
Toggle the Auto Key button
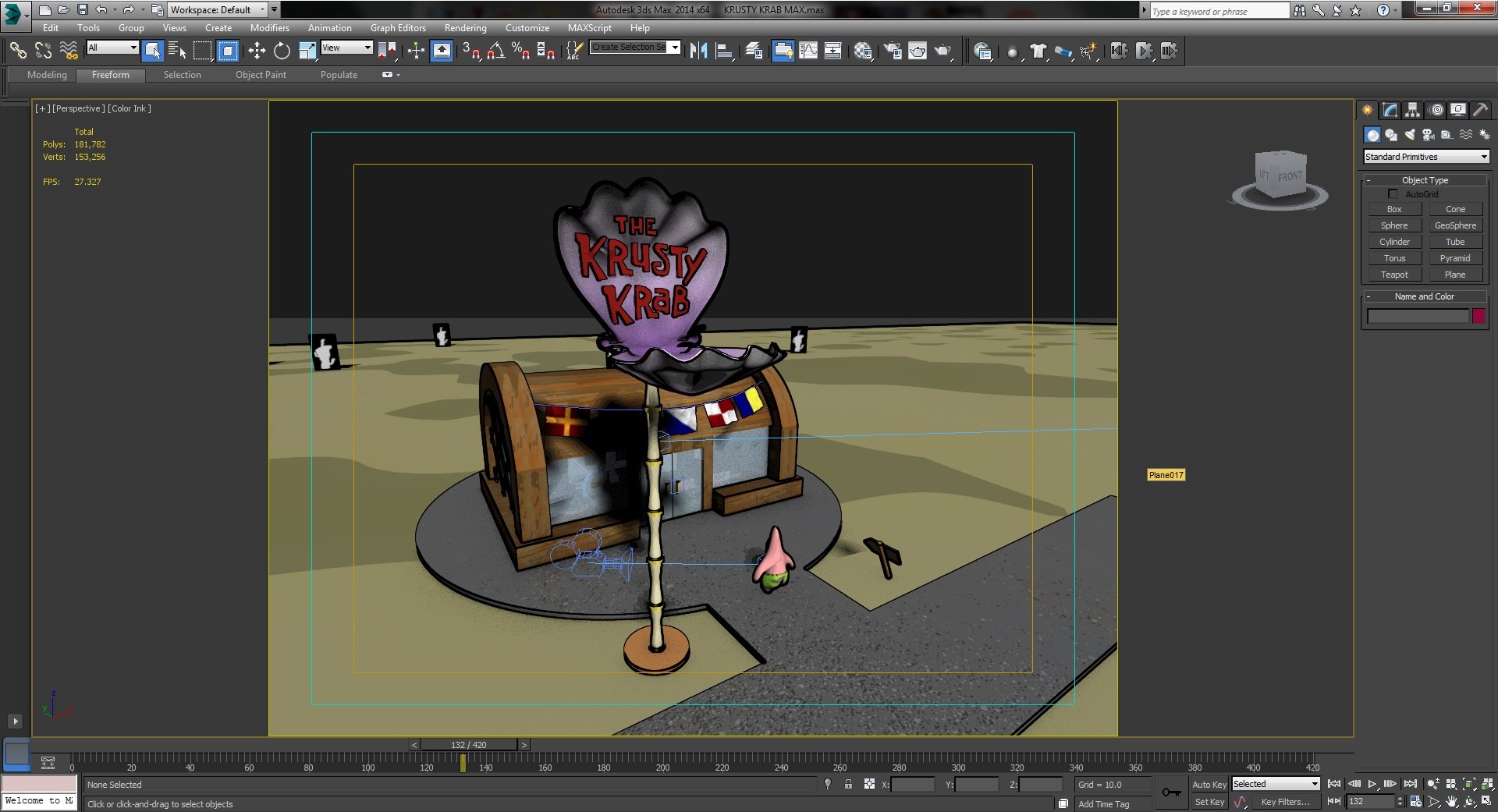coord(1209,785)
